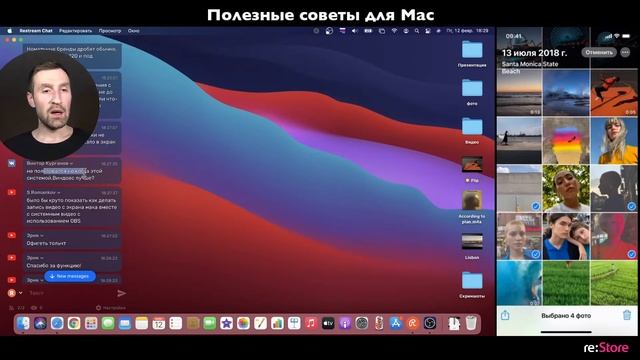Click the Выбрано 4 фото label
The width and height of the screenshot is (640, 360).
[566, 316]
